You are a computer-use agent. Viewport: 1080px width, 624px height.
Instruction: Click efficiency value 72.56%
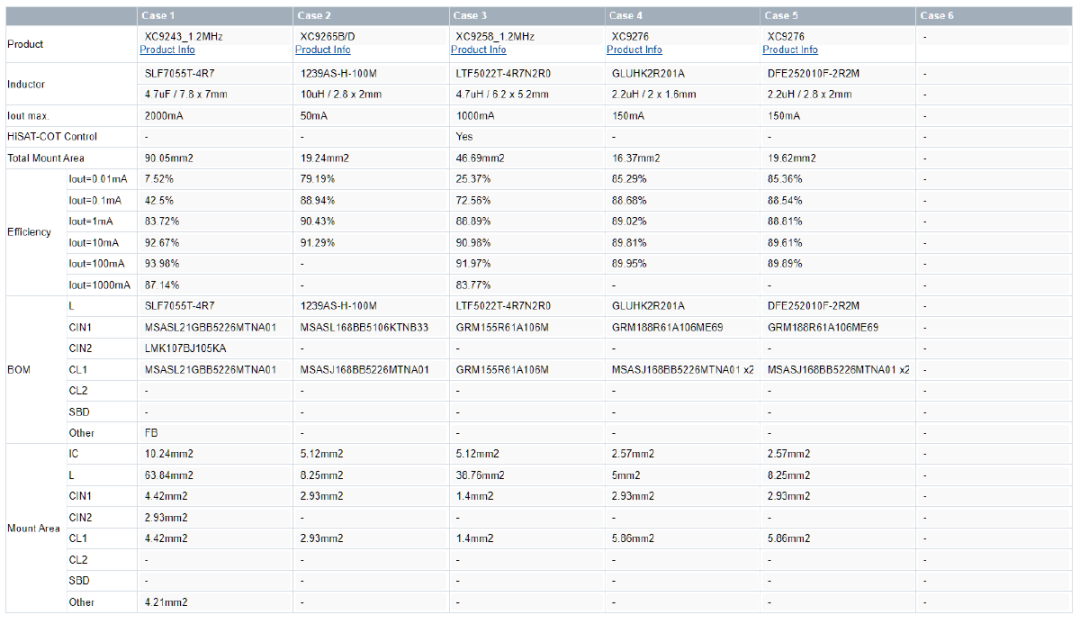tap(473, 200)
